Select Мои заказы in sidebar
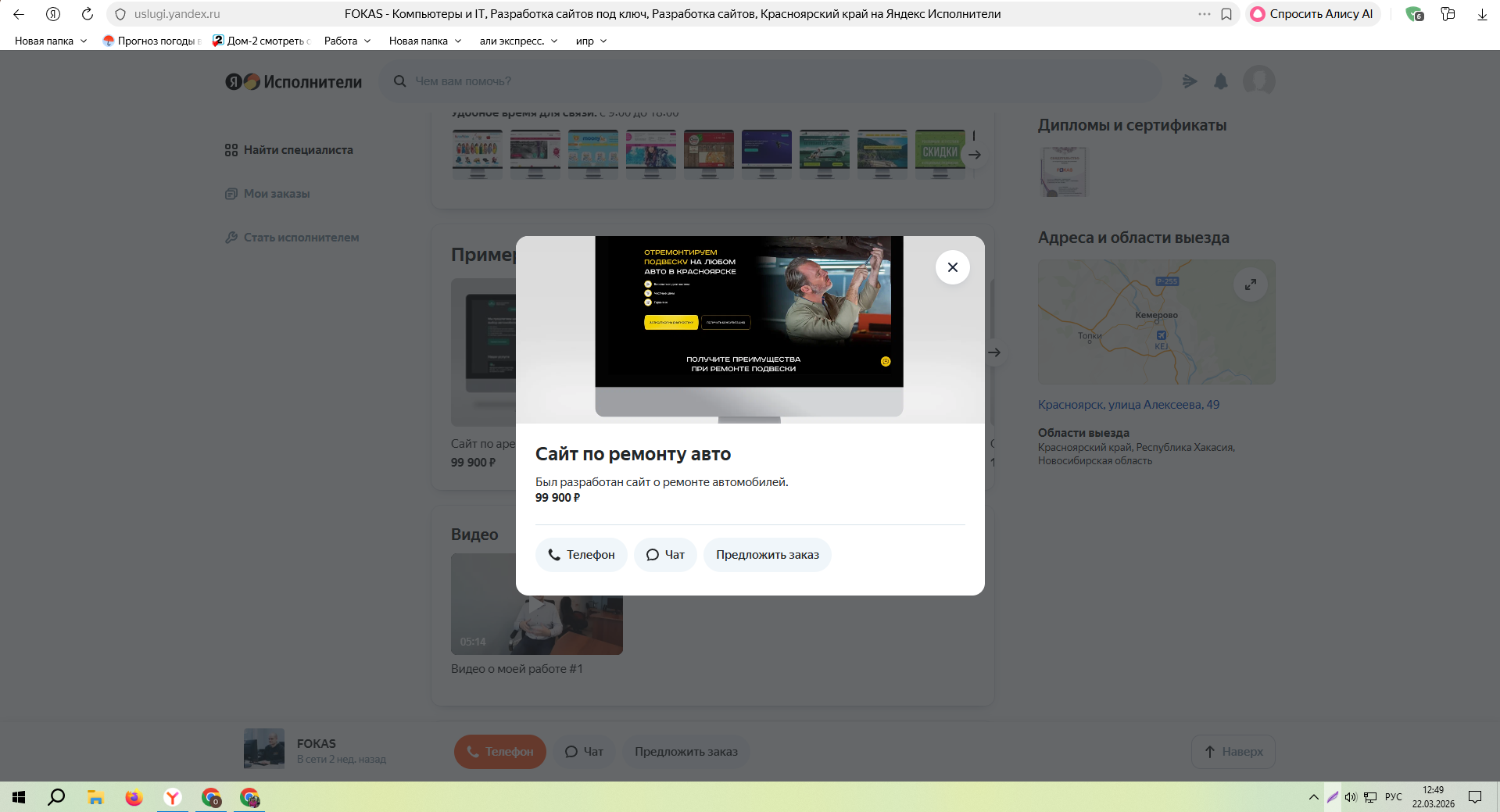 267,194
